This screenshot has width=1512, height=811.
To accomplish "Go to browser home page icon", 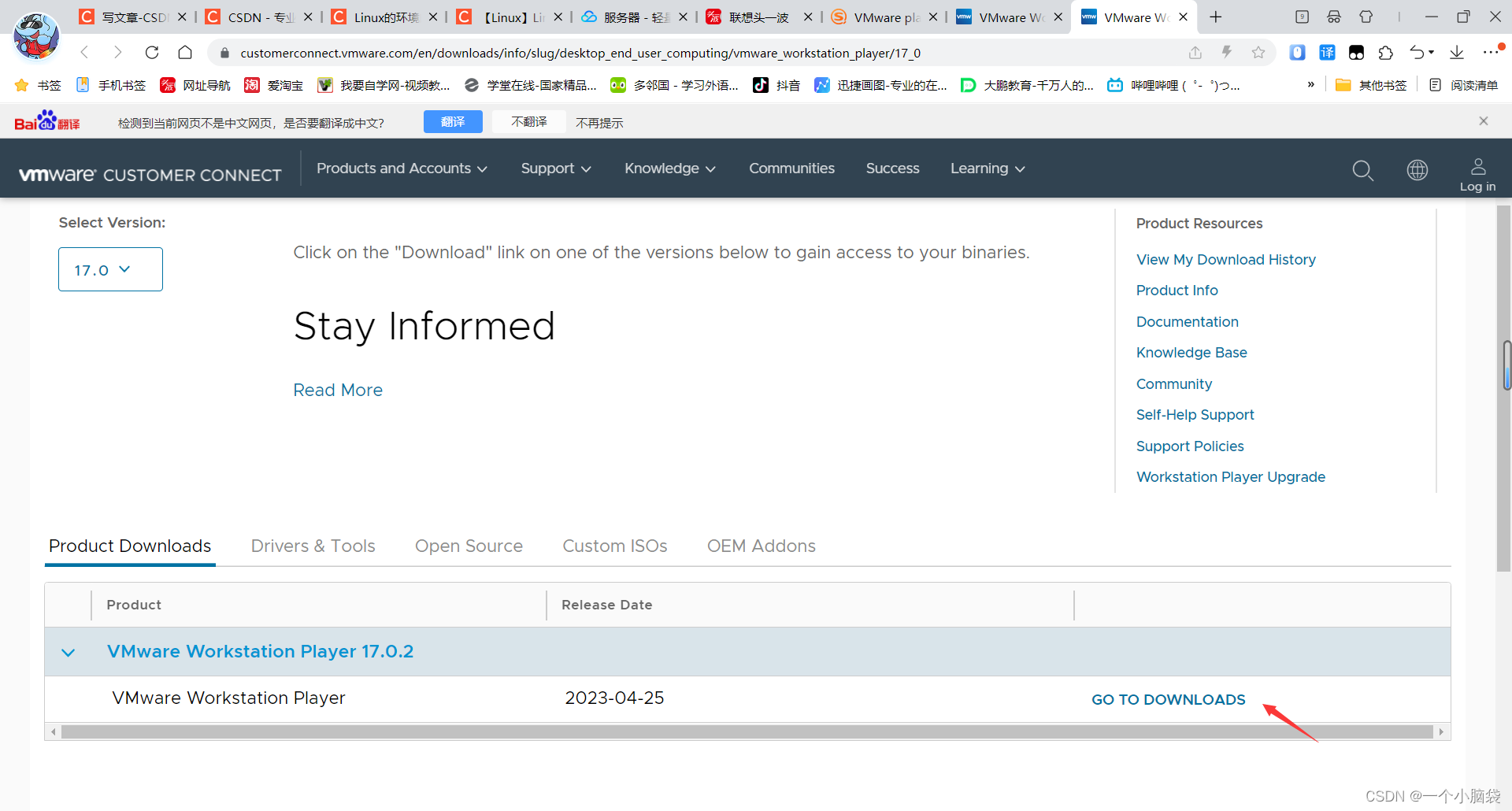I will coord(185,53).
